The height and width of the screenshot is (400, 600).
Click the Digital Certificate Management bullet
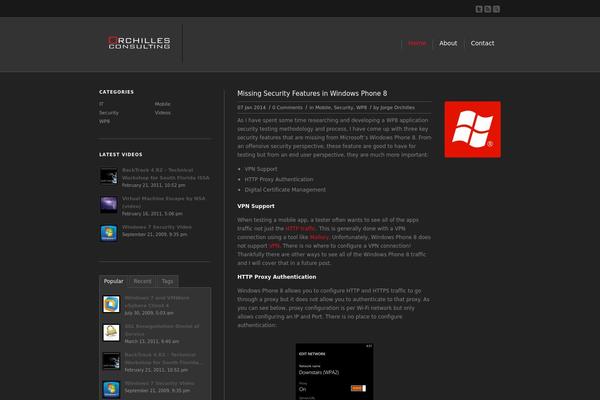(285, 190)
